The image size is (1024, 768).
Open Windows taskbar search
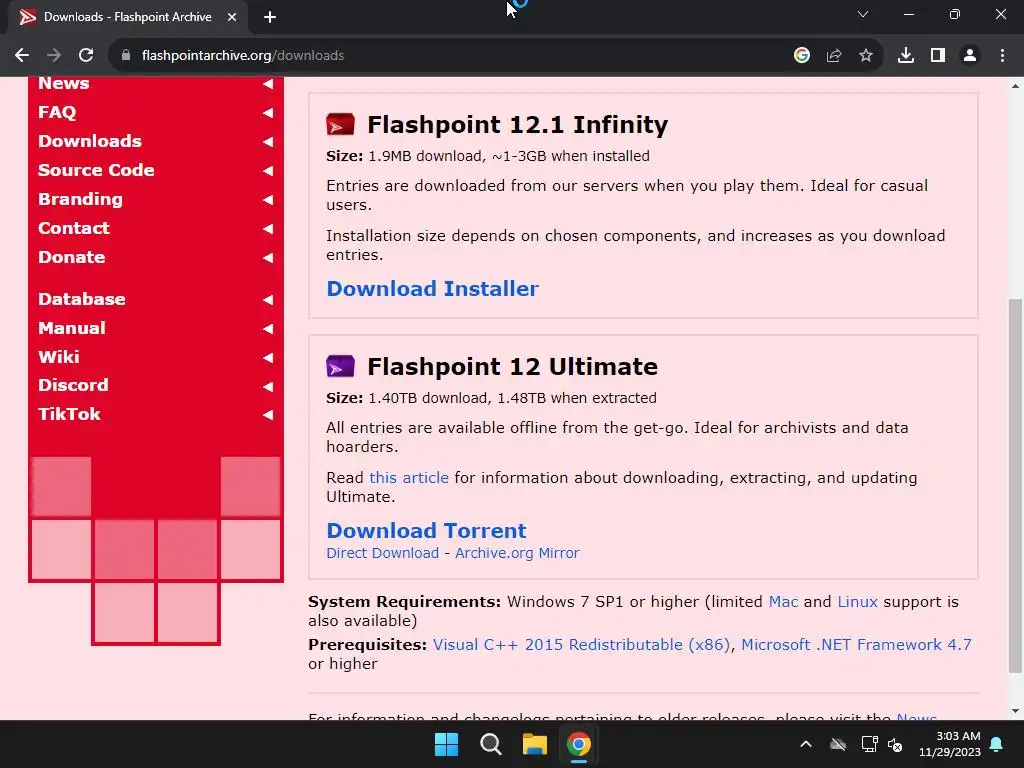tap(490, 744)
